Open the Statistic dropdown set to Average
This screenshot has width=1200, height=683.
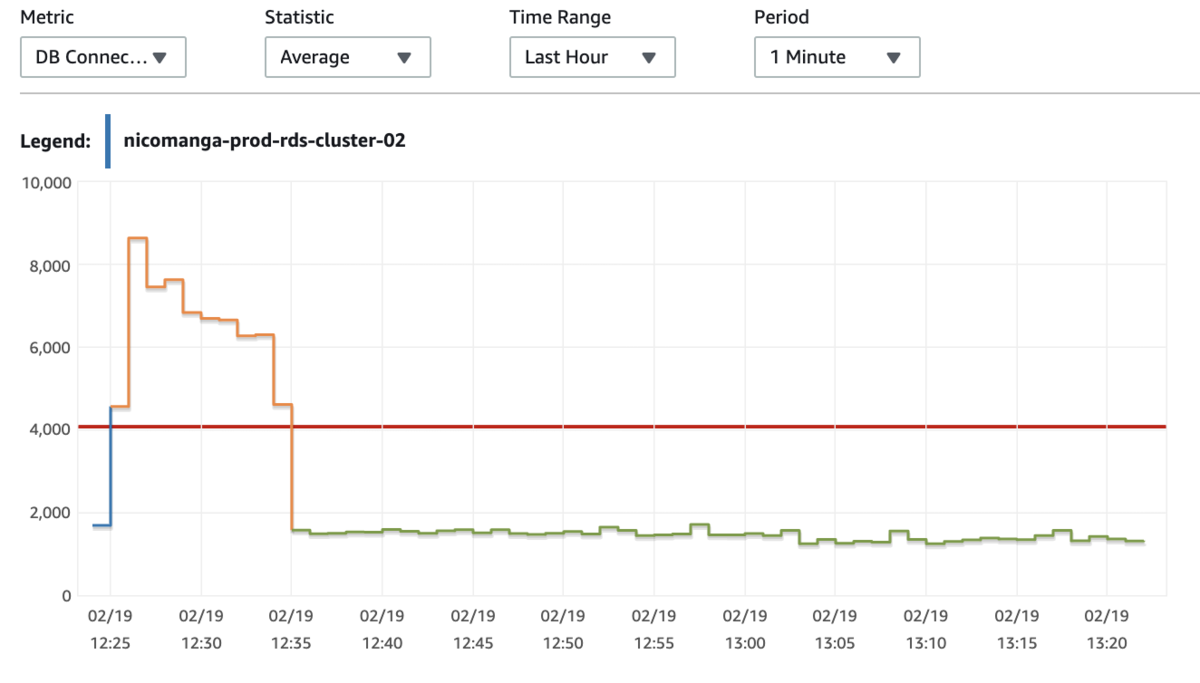pos(347,57)
